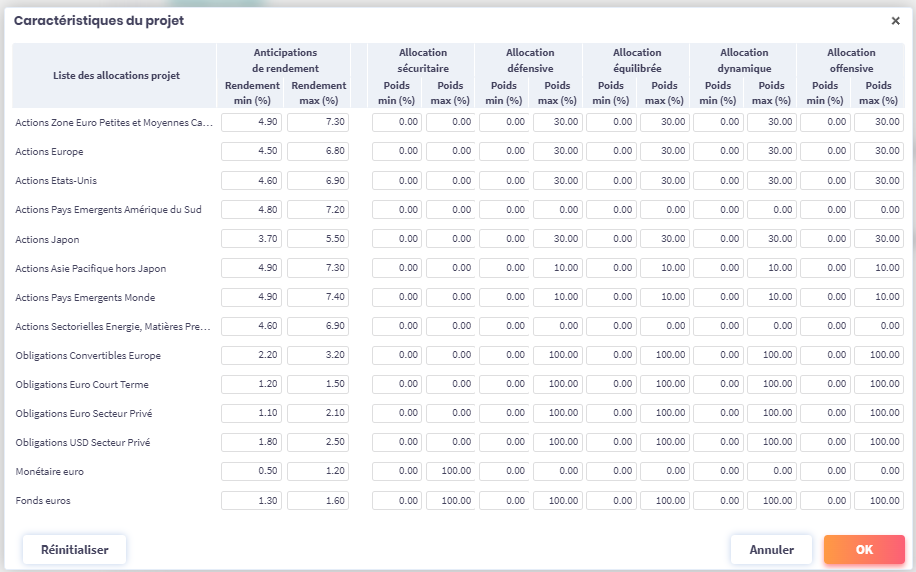Click Actions Etats-Unis équilibrée Poids max field

coord(664,181)
